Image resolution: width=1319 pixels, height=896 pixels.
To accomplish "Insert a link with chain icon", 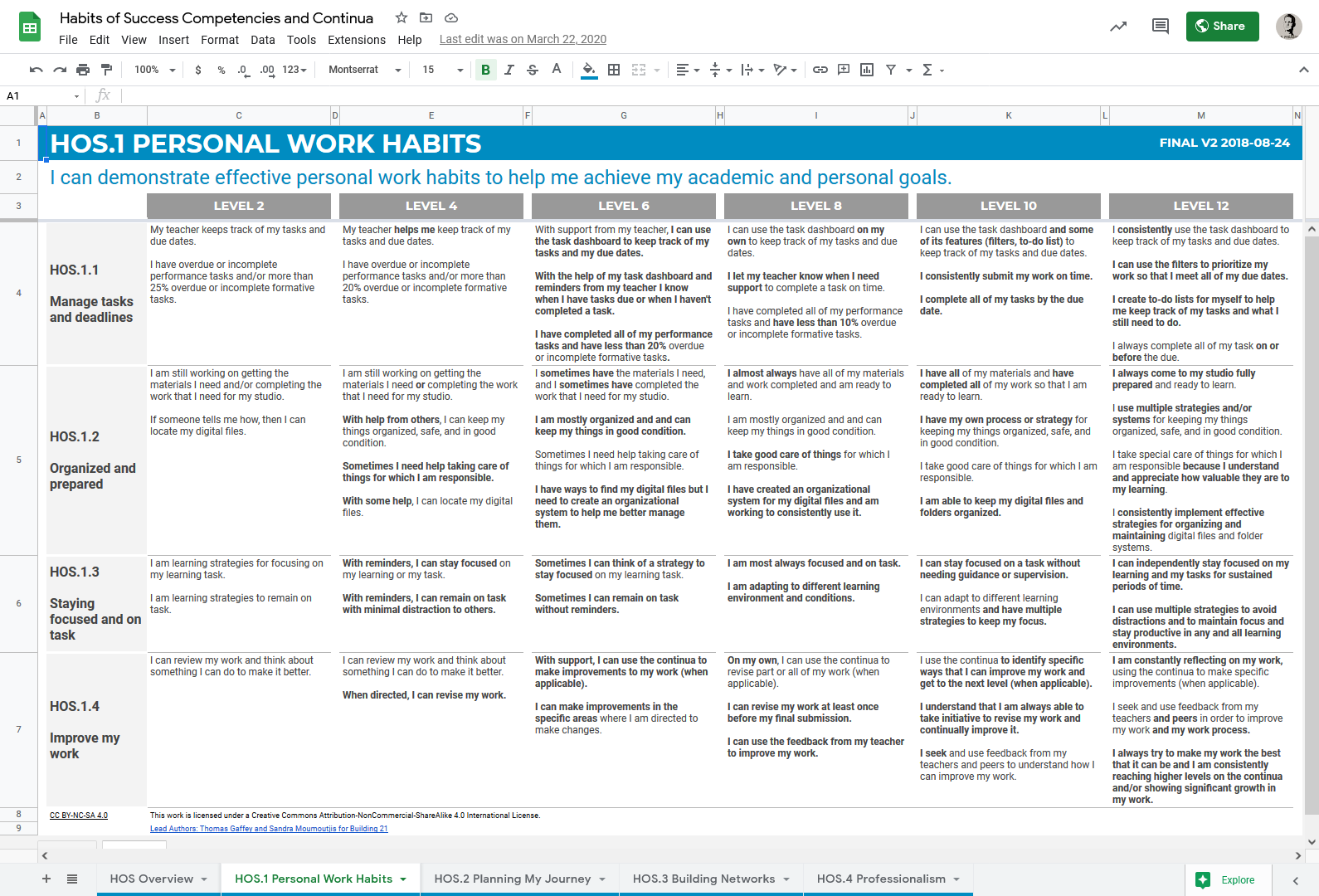I will coord(820,70).
